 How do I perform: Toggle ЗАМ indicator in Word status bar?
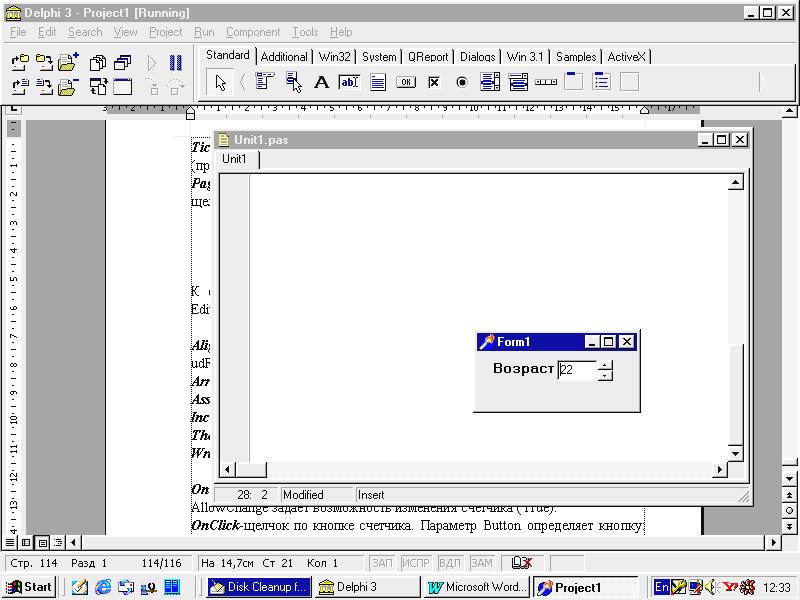click(x=482, y=563)
